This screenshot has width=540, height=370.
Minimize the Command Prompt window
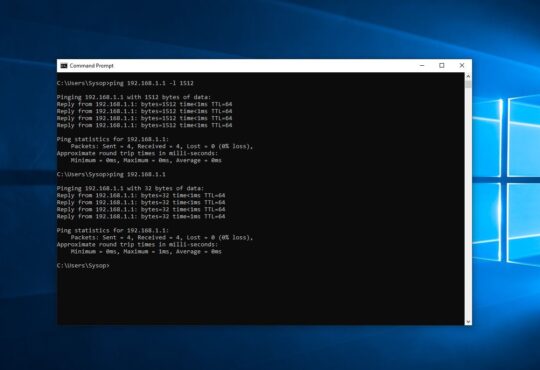click(x=422, y=65)
